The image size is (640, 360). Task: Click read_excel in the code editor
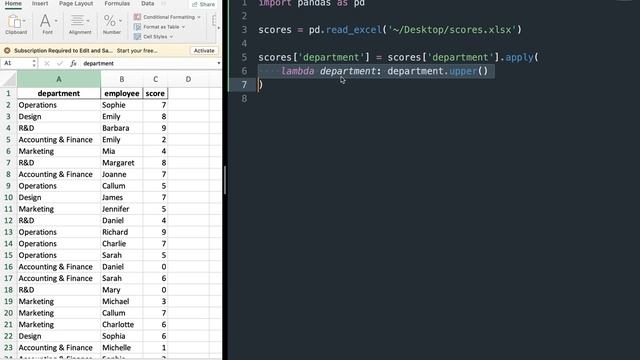click(353, 30)
